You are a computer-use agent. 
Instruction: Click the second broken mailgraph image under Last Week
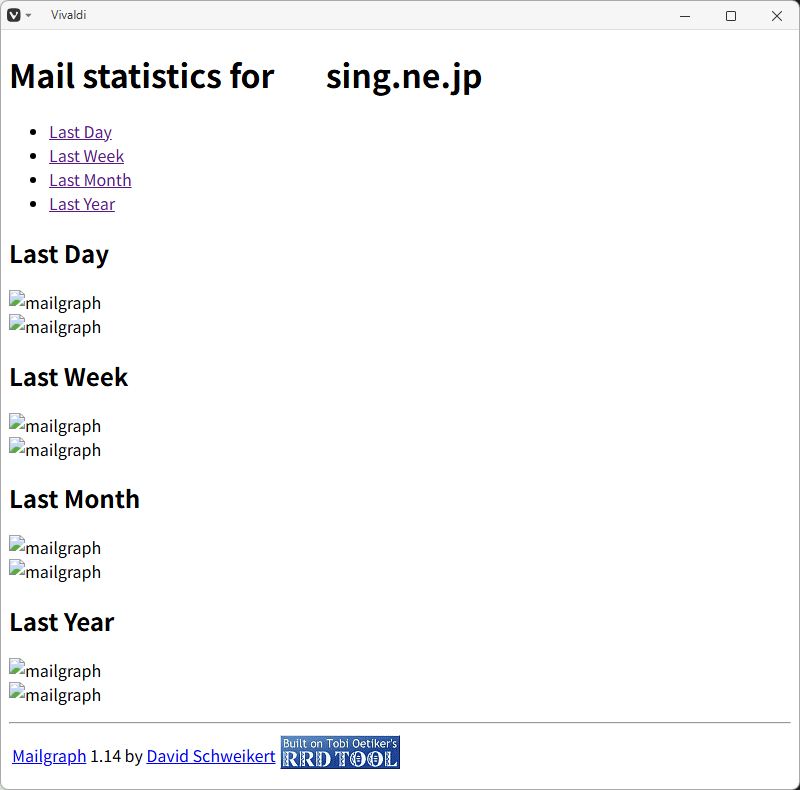tap(55, 449)
